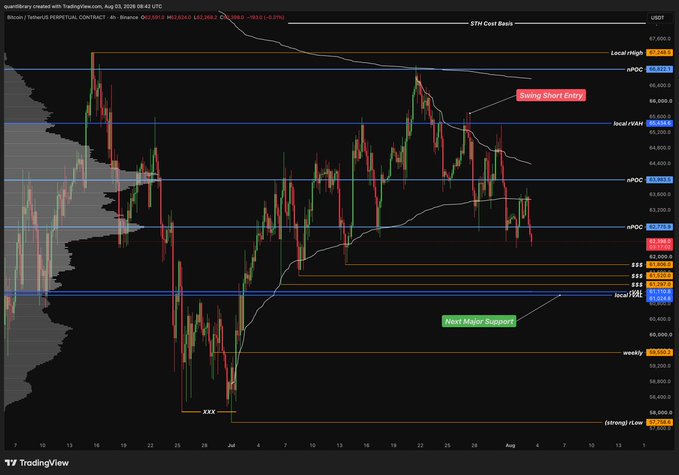
Task: Select the $$$ 61,520.0 price tag
Action: point(659,276)
